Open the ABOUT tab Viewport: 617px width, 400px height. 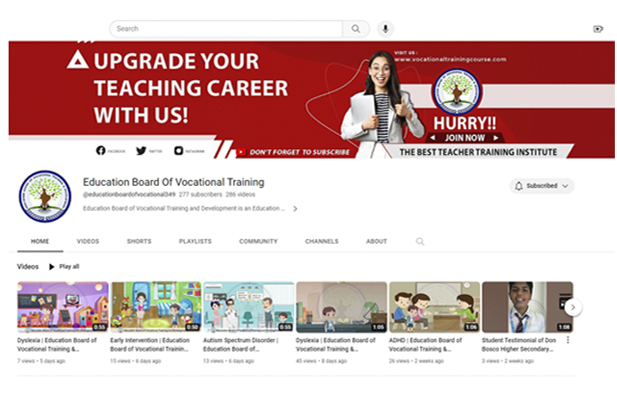[376, 241]
